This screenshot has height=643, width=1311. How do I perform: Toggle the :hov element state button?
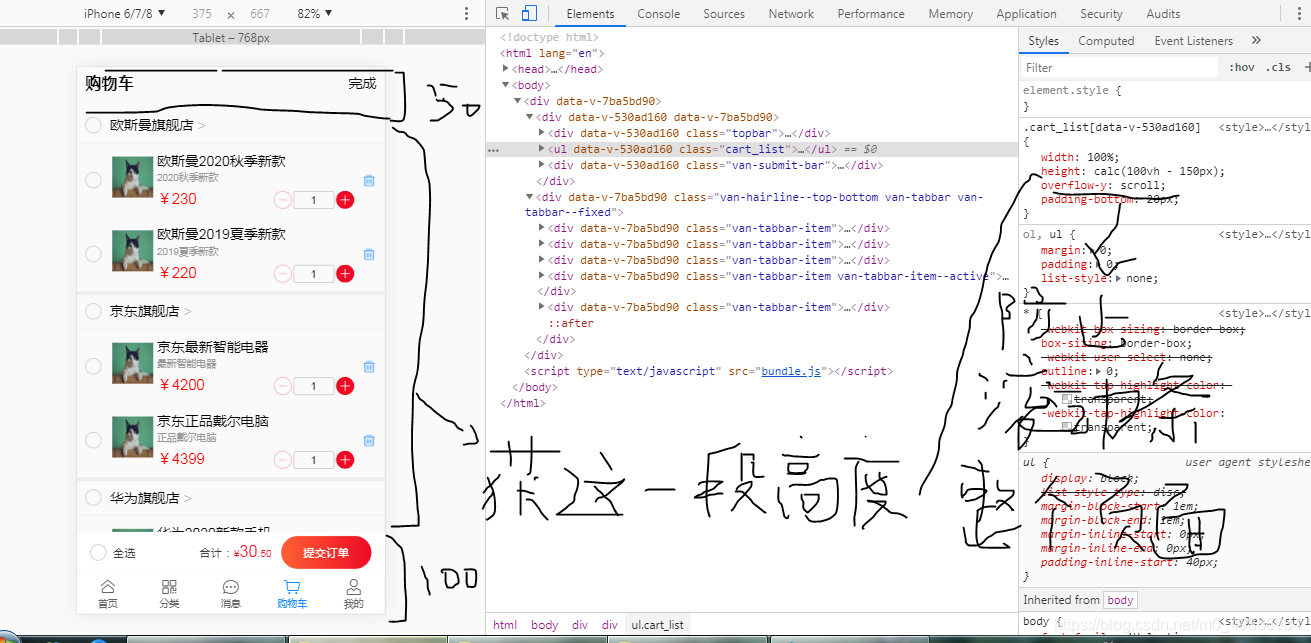coord(1242,67)
